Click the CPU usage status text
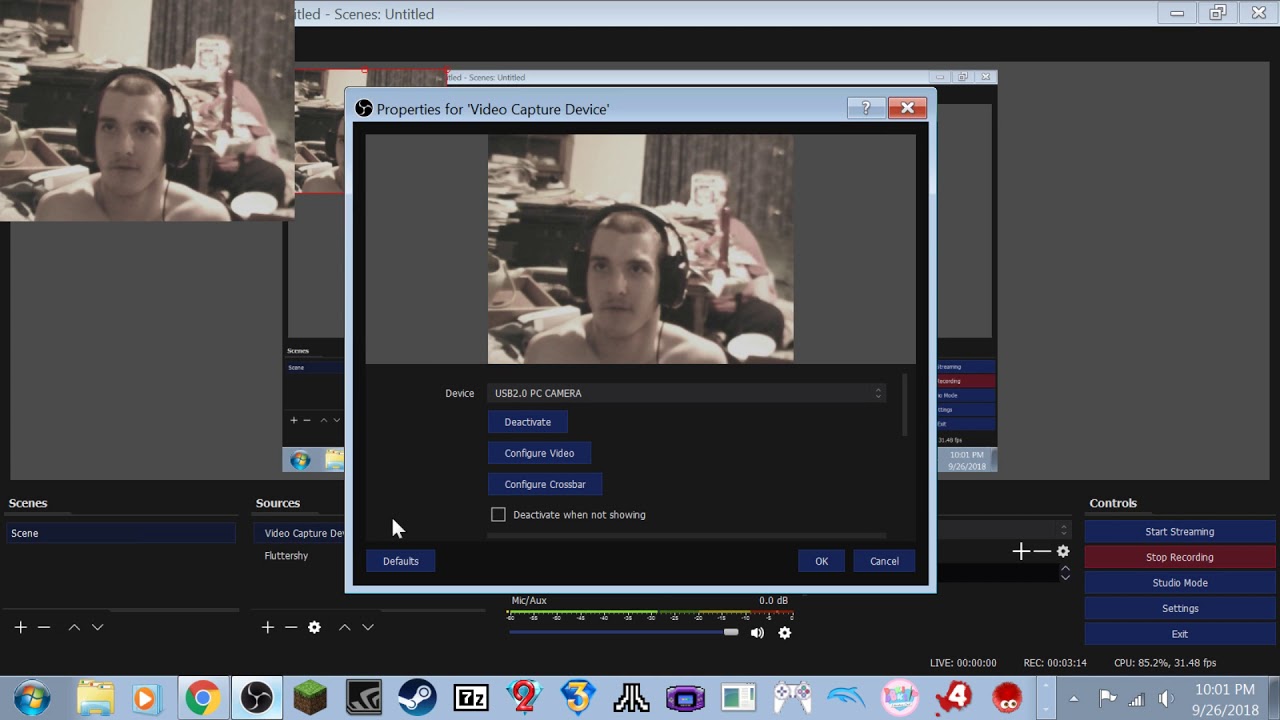Screen dimensions: 1280x720 point(1165,663)
